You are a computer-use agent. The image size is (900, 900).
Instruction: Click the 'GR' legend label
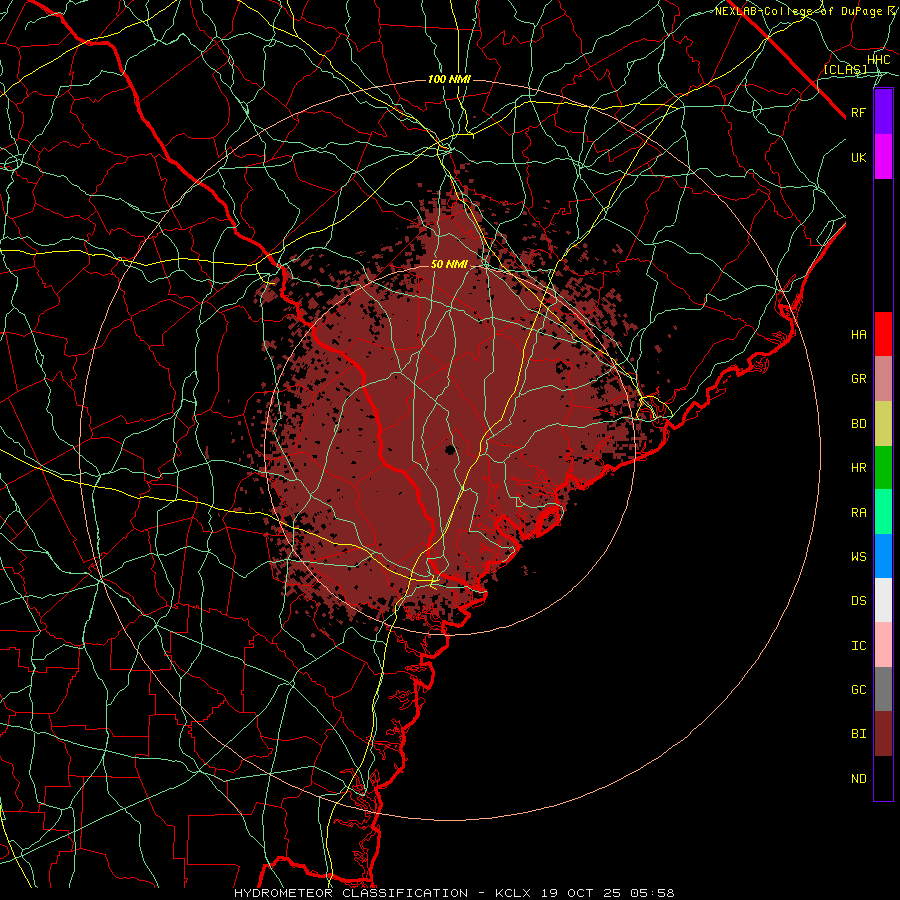(858, 379)
